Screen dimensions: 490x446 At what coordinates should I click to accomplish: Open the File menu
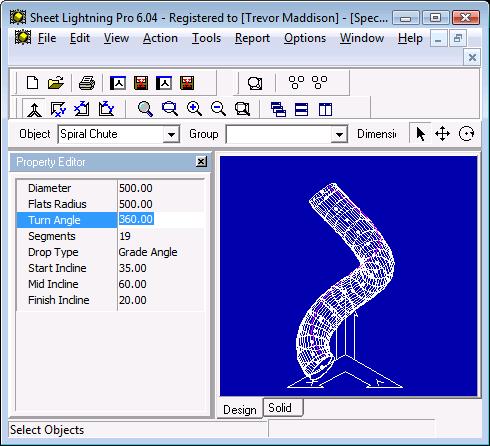coord(47,38)
